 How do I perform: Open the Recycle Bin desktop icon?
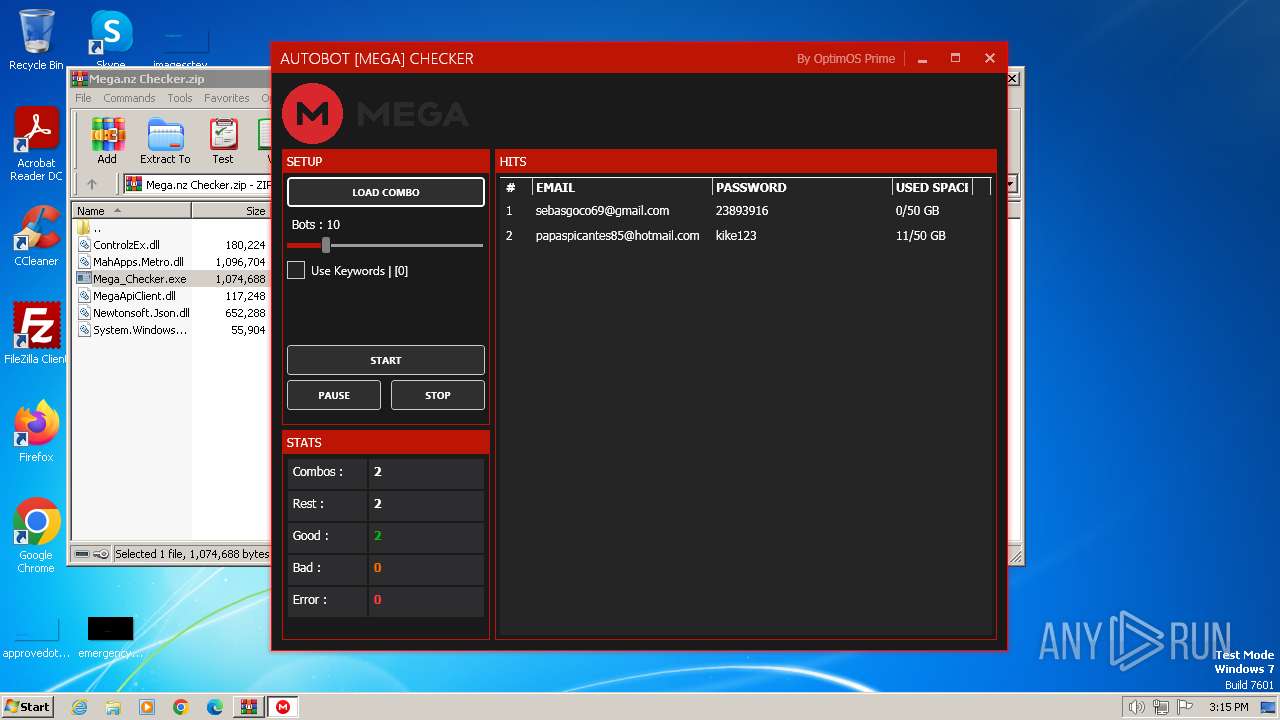pos(36,40)
